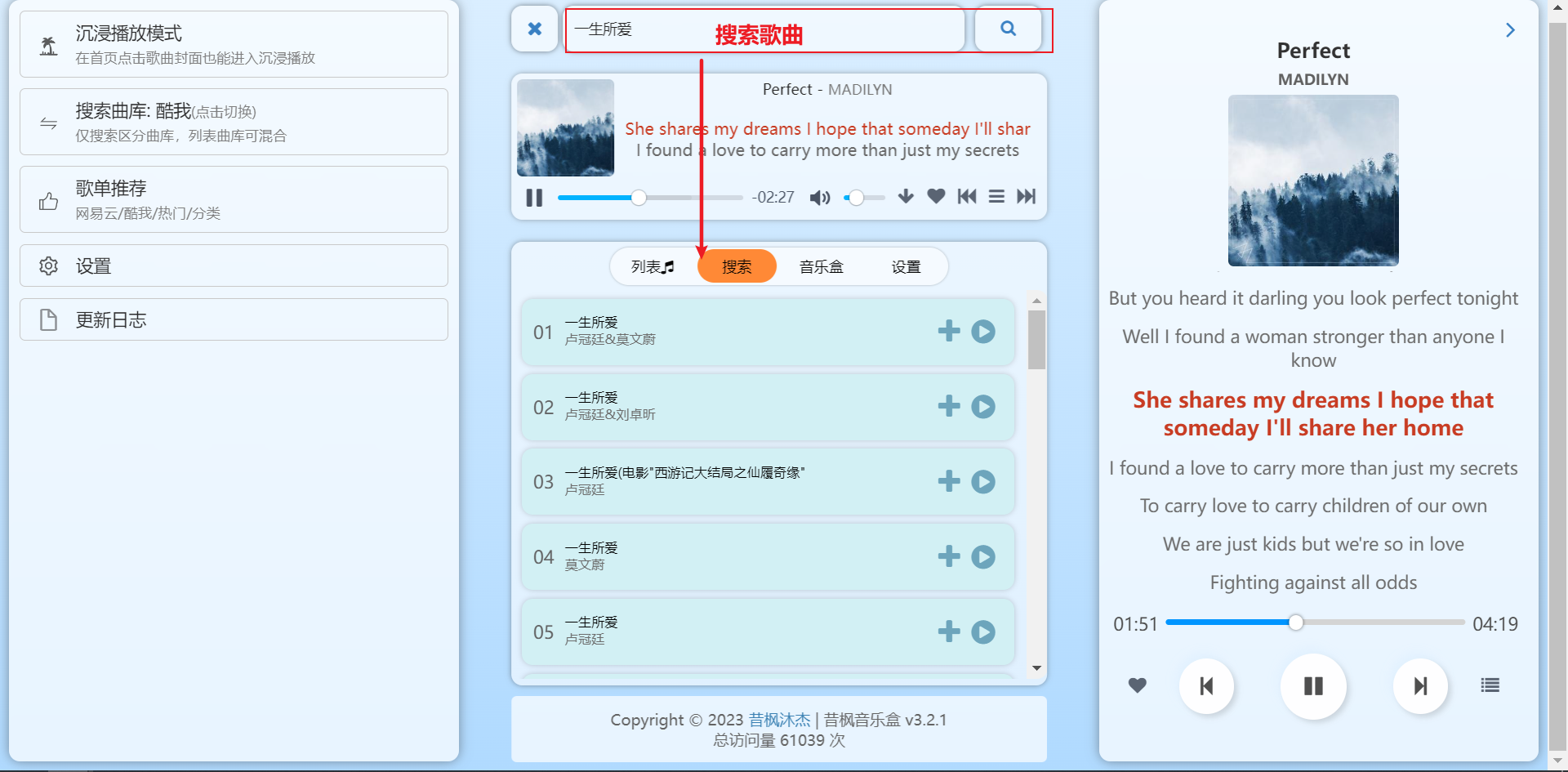Toggle search library 搜索曲库: 酷我
1568x772 pixels.
(234, 122)
